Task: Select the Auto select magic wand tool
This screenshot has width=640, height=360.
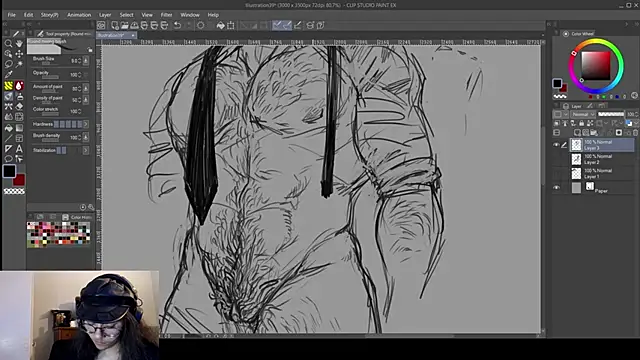Action: pyautogui.click(x=19, y=64)
